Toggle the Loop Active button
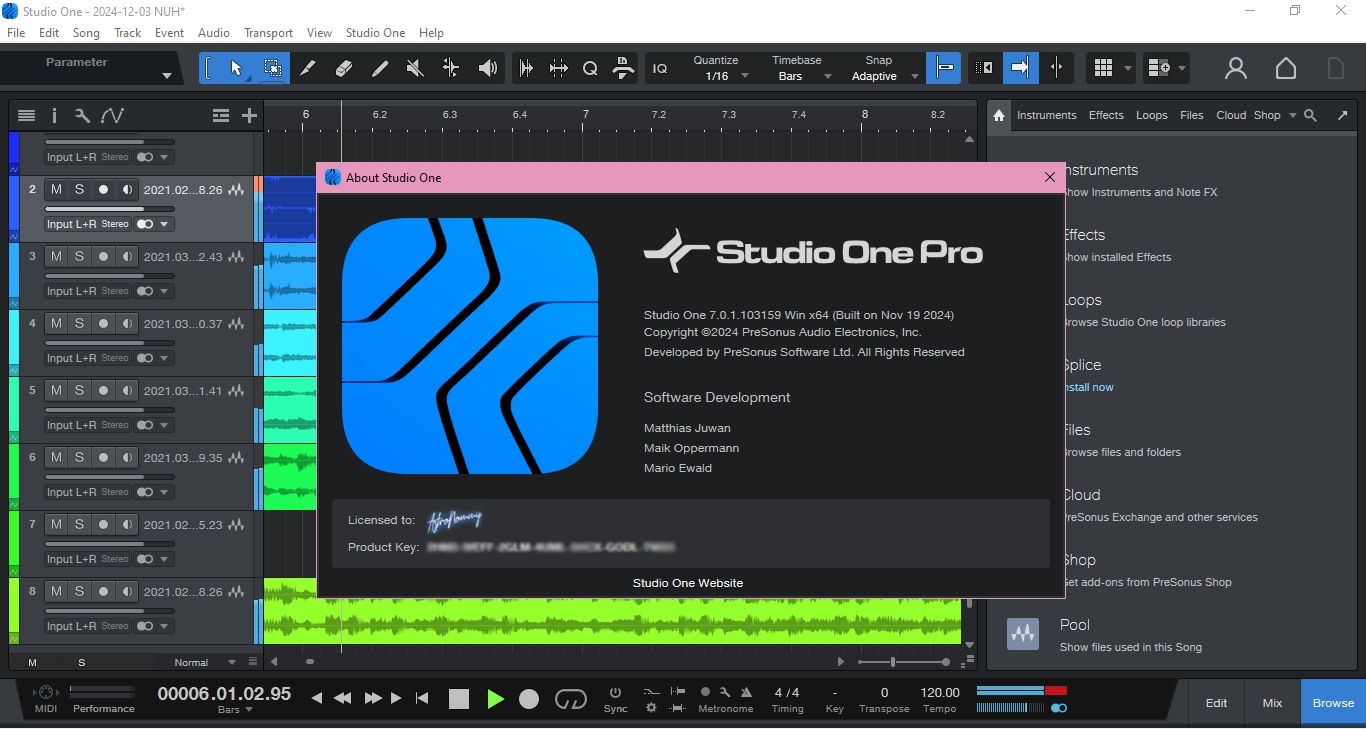1366x729 pixels. tap(571, 699)
